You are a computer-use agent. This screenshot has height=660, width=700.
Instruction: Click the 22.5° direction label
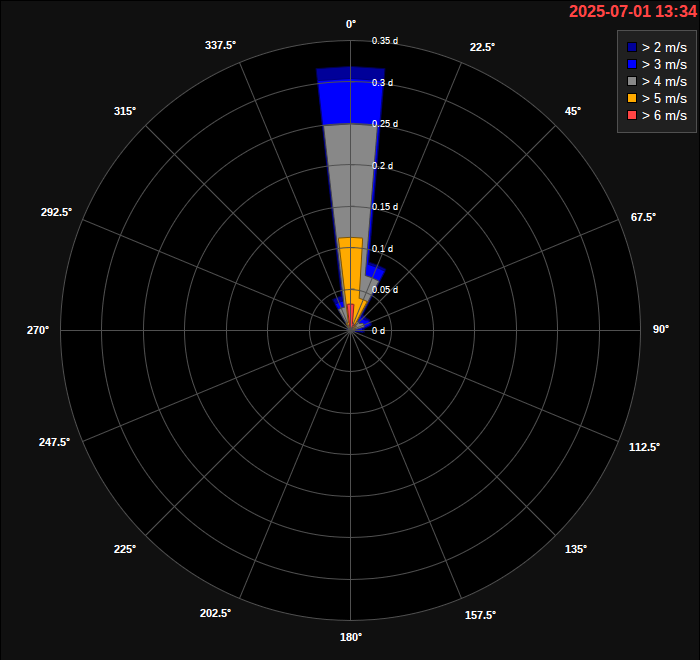point(482,47)
